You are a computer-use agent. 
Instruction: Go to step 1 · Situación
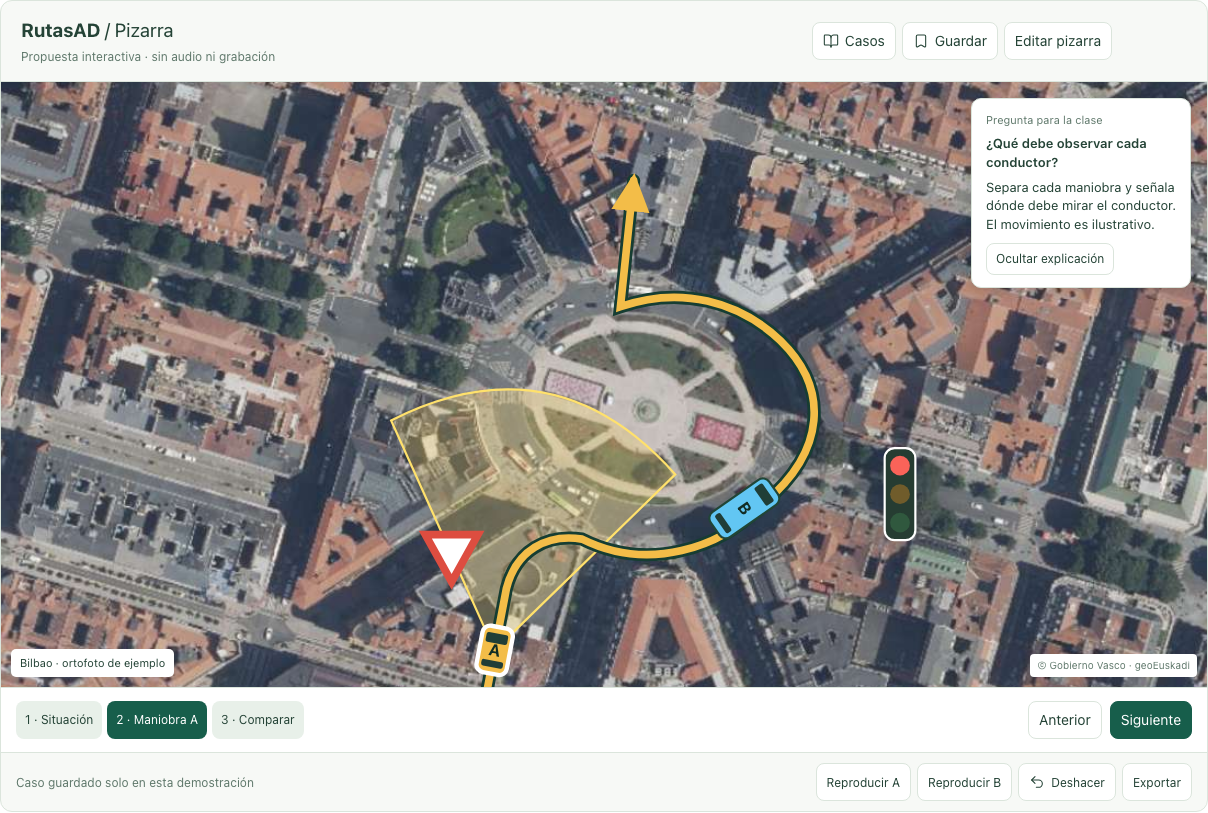tap(59, 720)
